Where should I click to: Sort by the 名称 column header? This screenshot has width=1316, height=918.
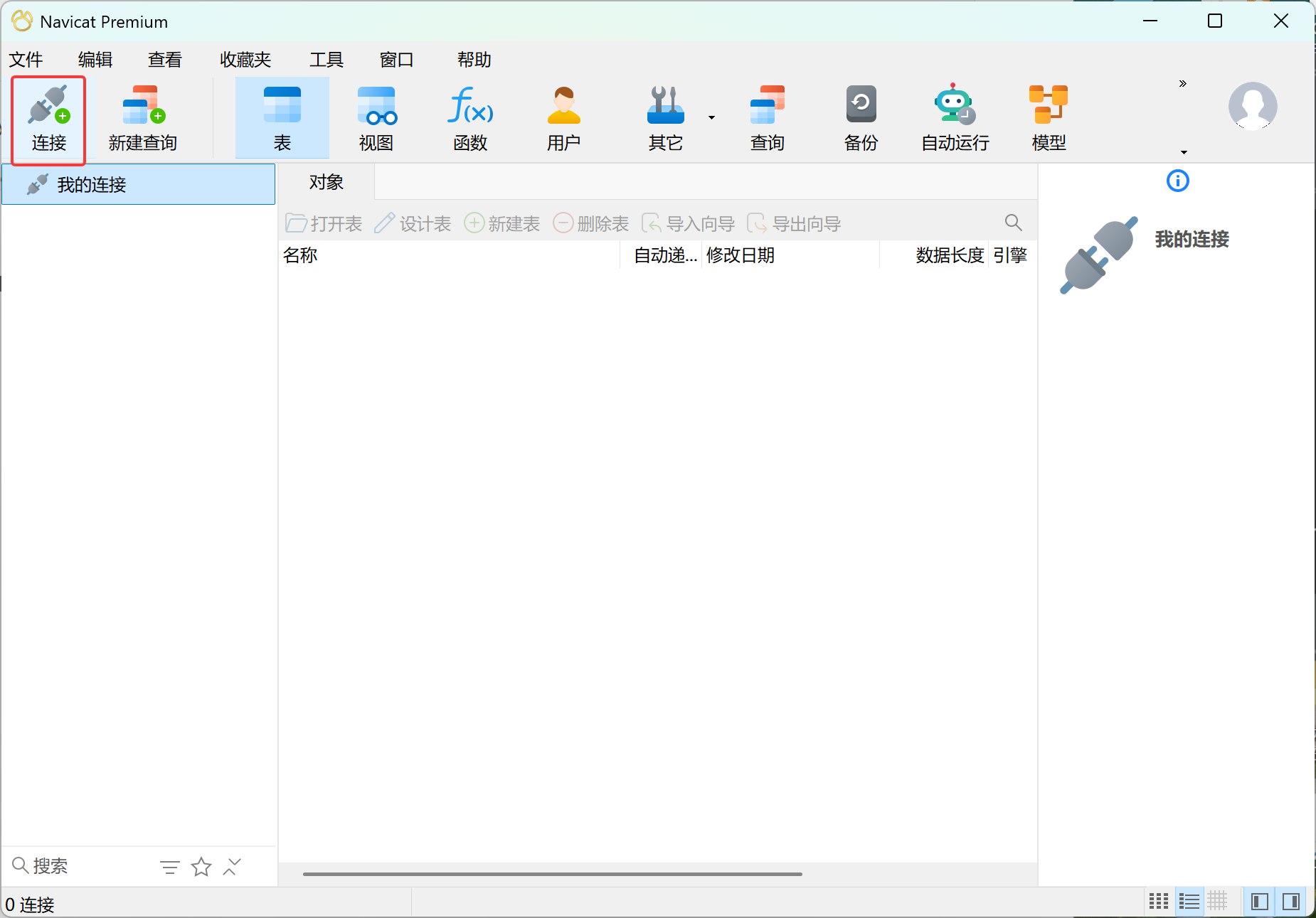click(x=450, y=255)
